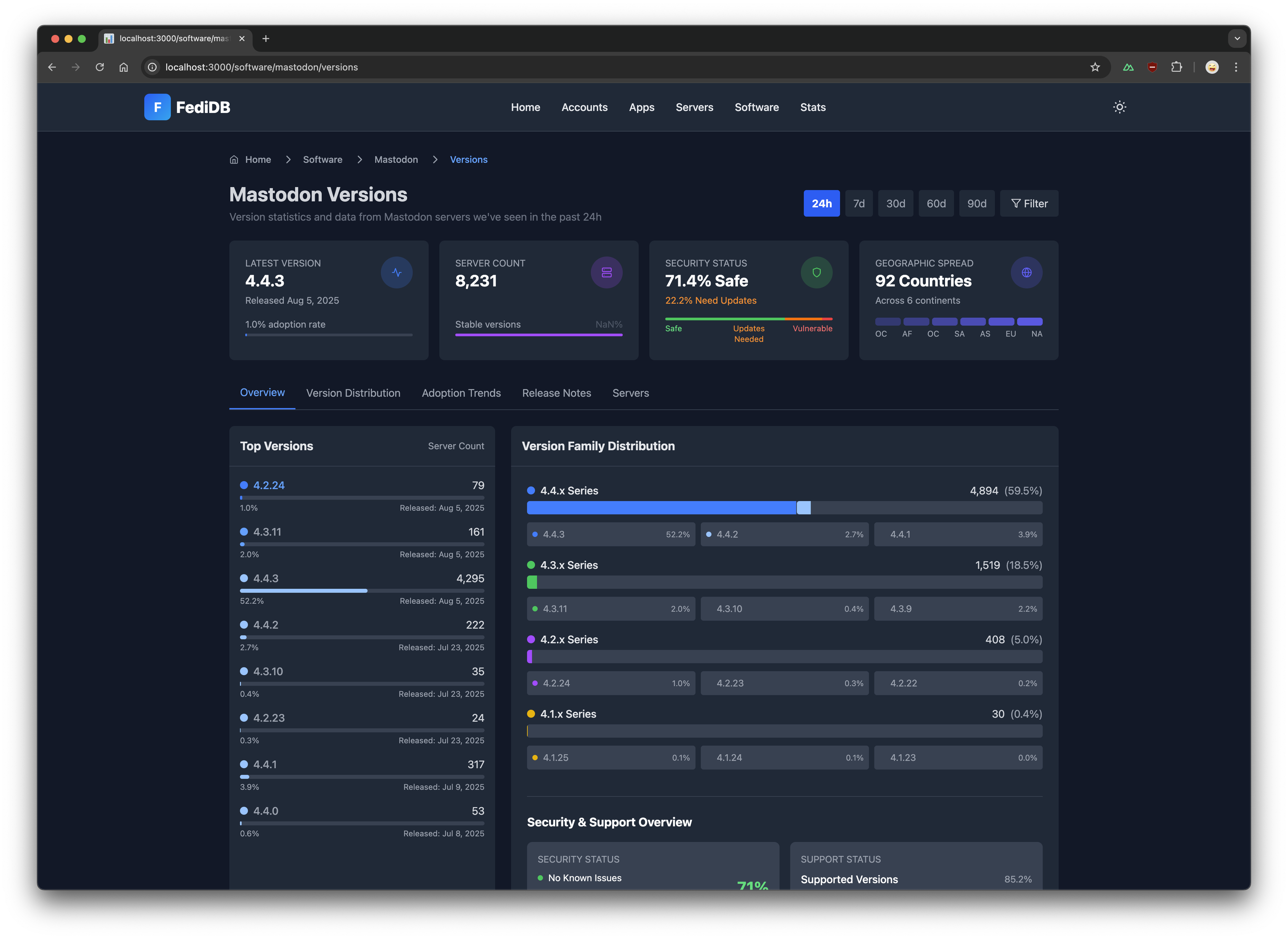
Task: Click the geographic spread globe icon
Action: [1026, 272]
